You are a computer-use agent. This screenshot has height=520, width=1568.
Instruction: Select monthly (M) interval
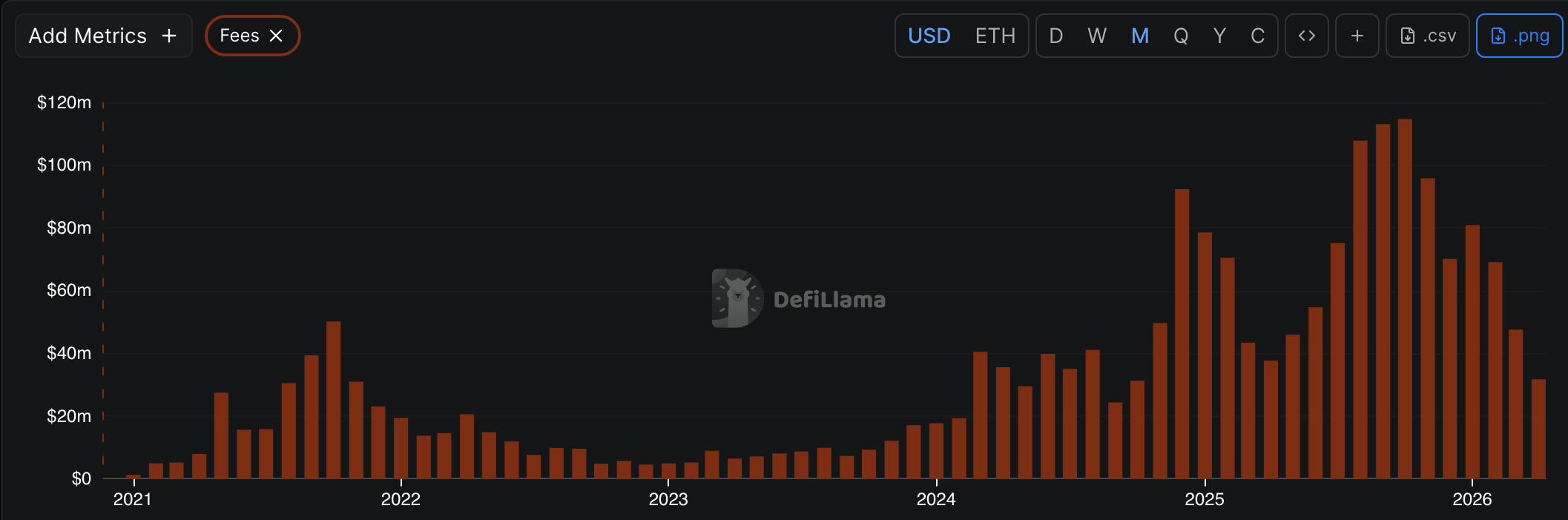click(1140, 36)
